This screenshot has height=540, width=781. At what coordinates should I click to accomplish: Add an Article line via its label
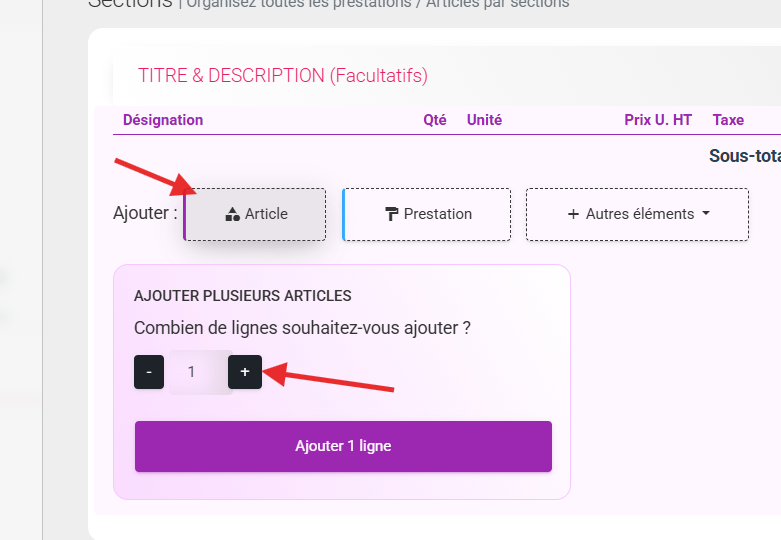[266, 214]
